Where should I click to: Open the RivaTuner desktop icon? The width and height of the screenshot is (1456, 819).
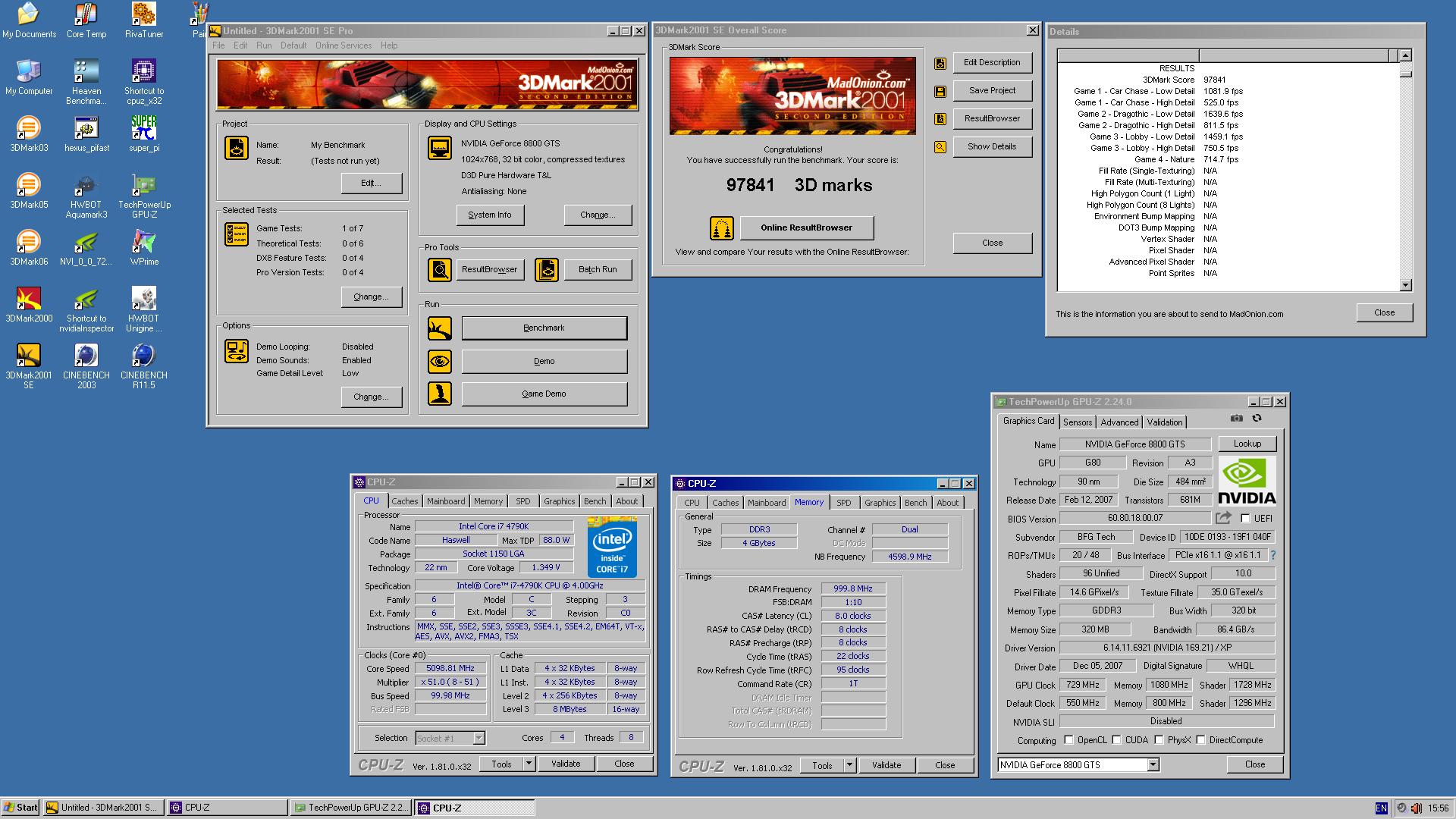[143, 20]
